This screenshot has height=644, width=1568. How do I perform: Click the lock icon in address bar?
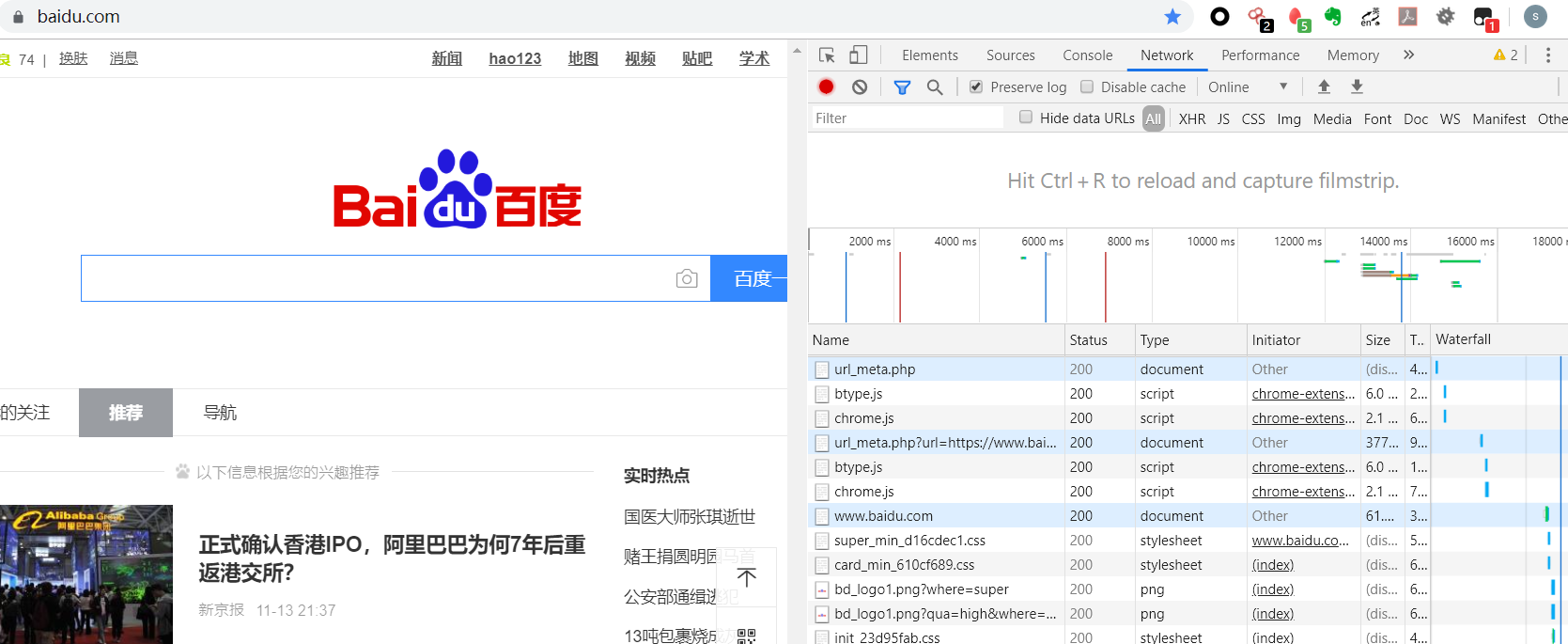click(18, 17)
